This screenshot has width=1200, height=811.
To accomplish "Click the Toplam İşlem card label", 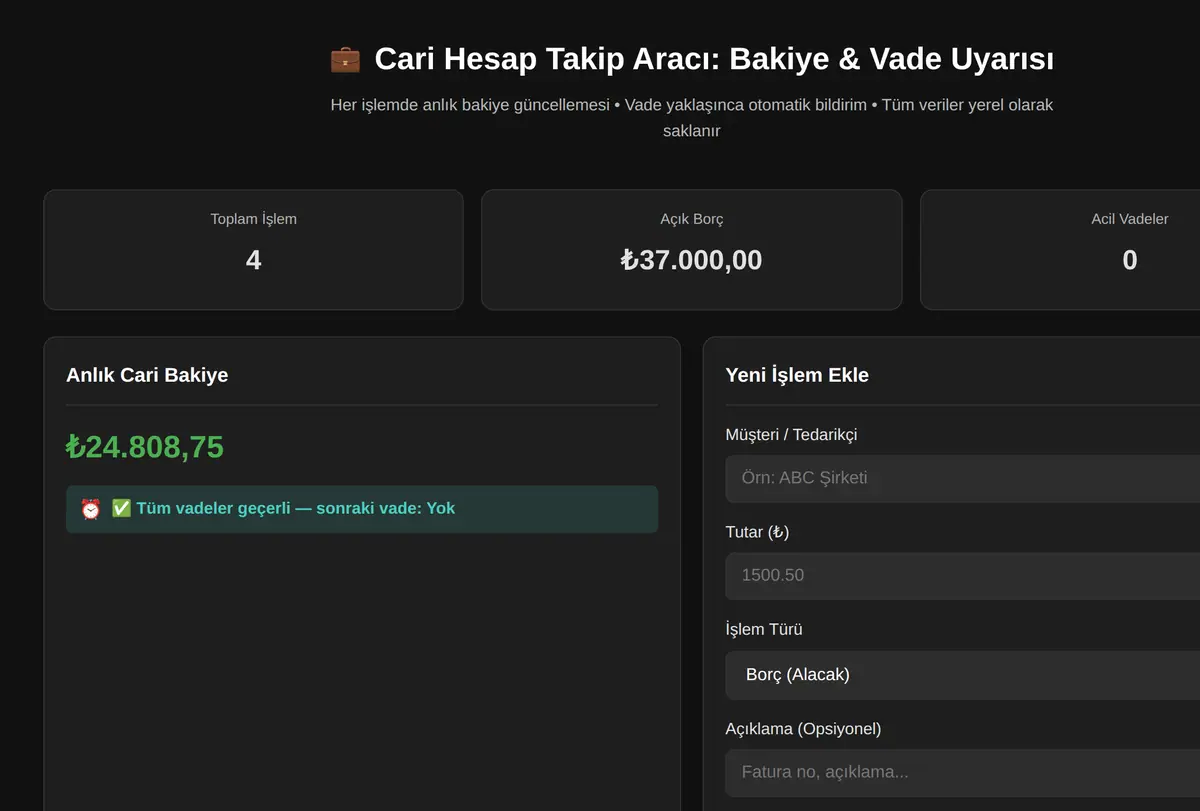I will point(253,219).
